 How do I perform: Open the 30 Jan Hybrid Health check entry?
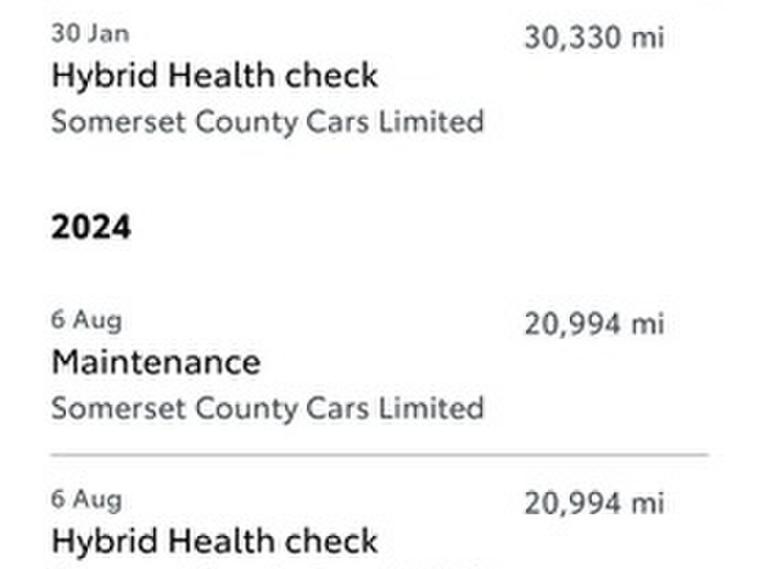[x=214, y=76]
